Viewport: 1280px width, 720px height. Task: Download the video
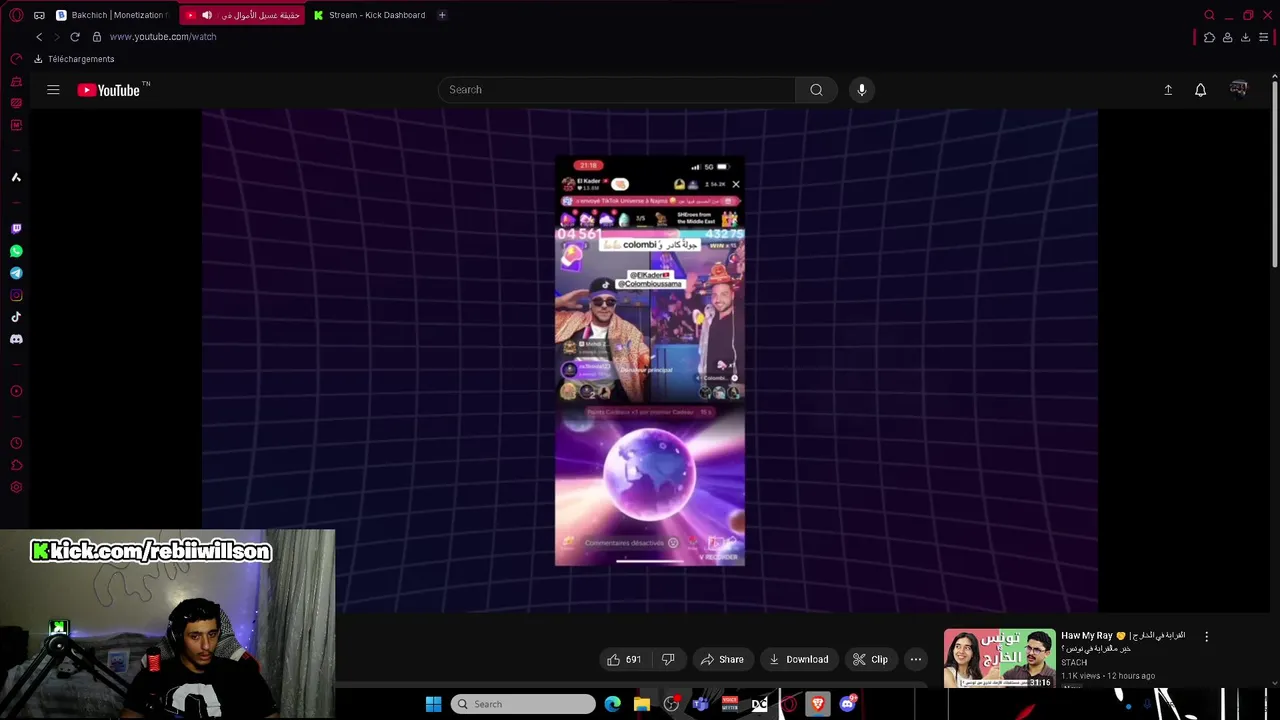click(x=799, y=659)
